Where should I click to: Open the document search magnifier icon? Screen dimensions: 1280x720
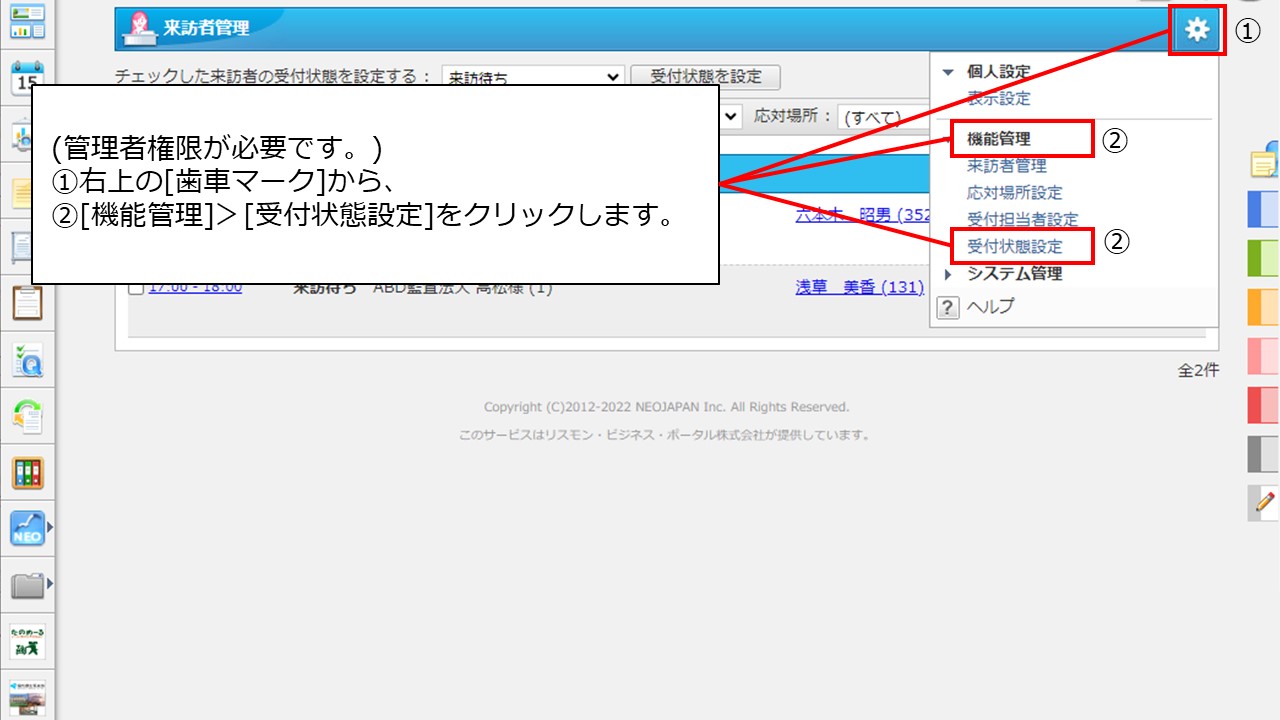pyautogui.click(x=27, y=360)
